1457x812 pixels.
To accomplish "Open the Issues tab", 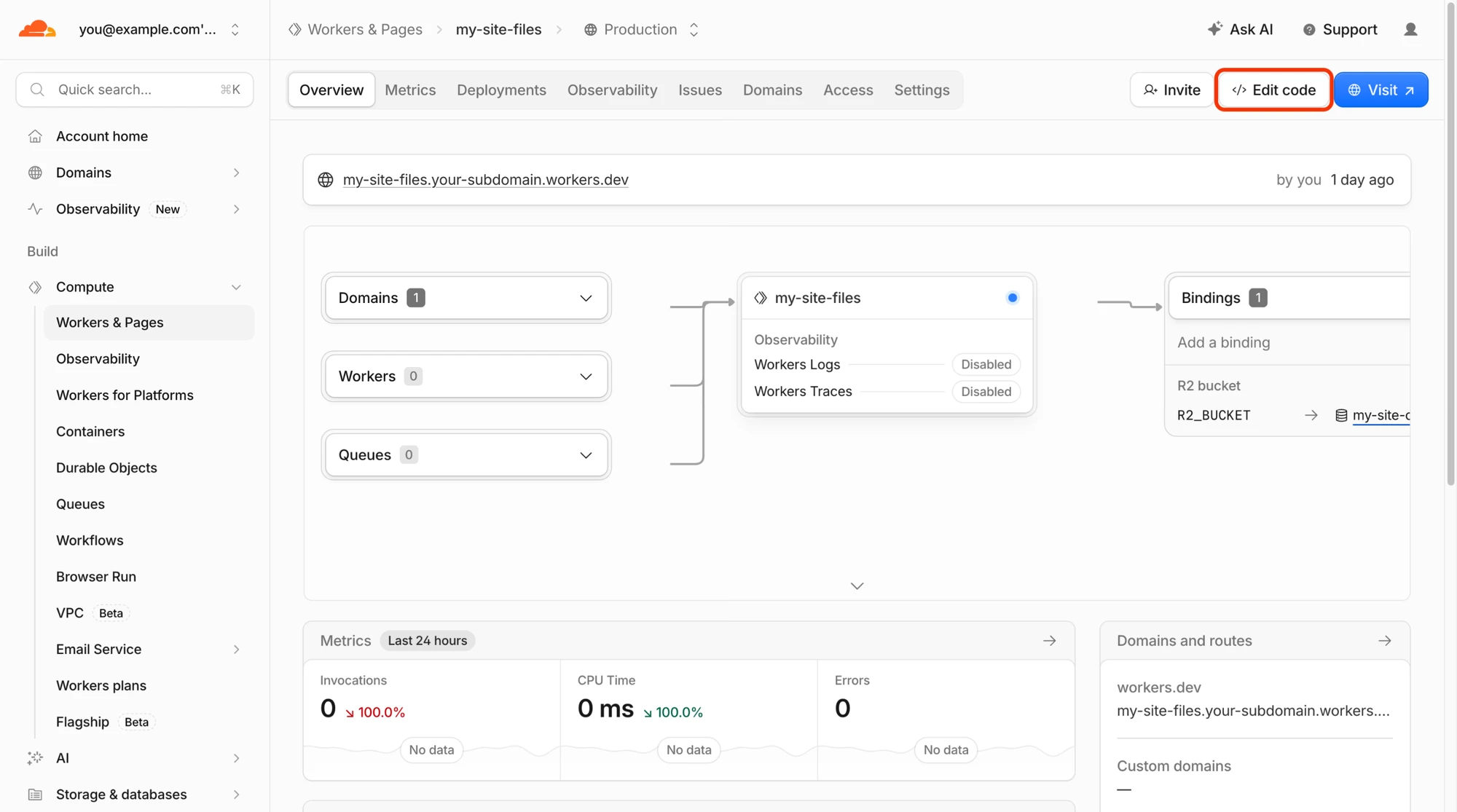I will point(700,90).
